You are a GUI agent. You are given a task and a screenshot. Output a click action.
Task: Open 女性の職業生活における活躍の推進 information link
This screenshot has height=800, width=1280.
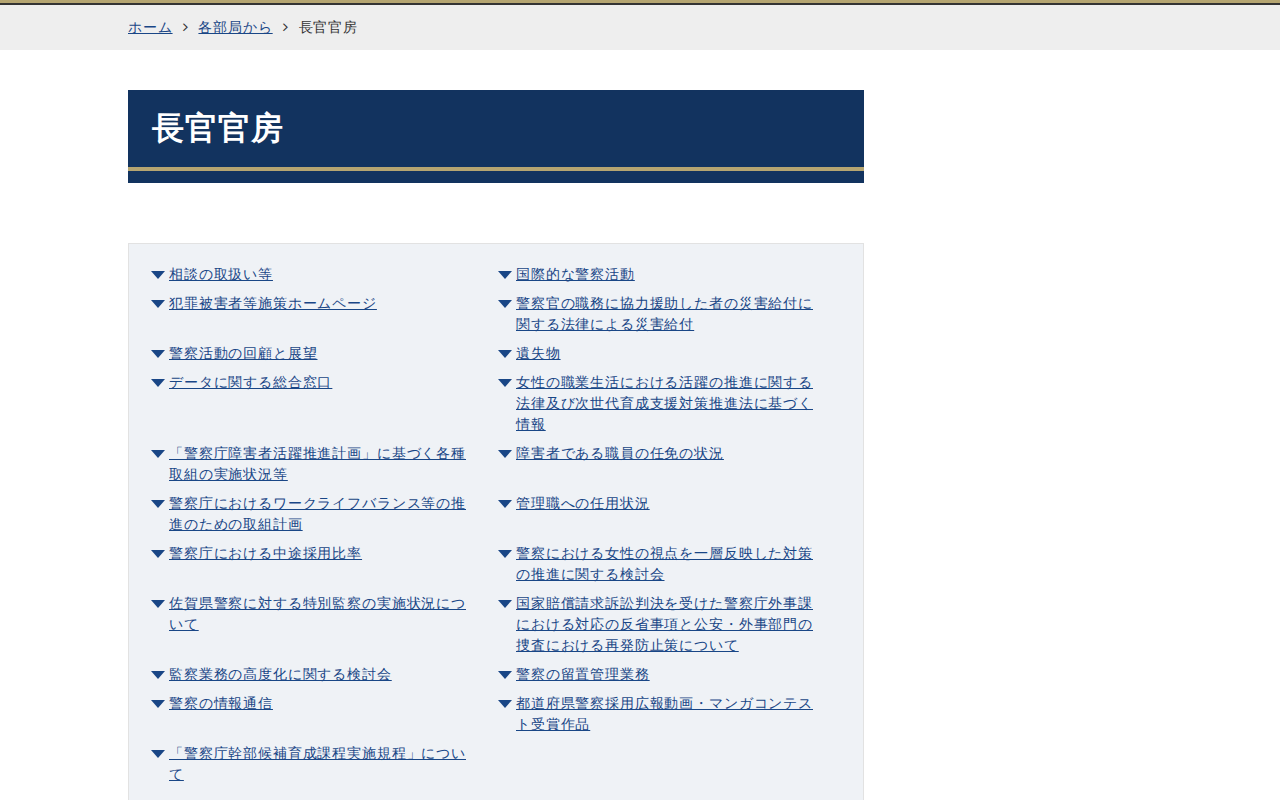click(x=664, y=403)
